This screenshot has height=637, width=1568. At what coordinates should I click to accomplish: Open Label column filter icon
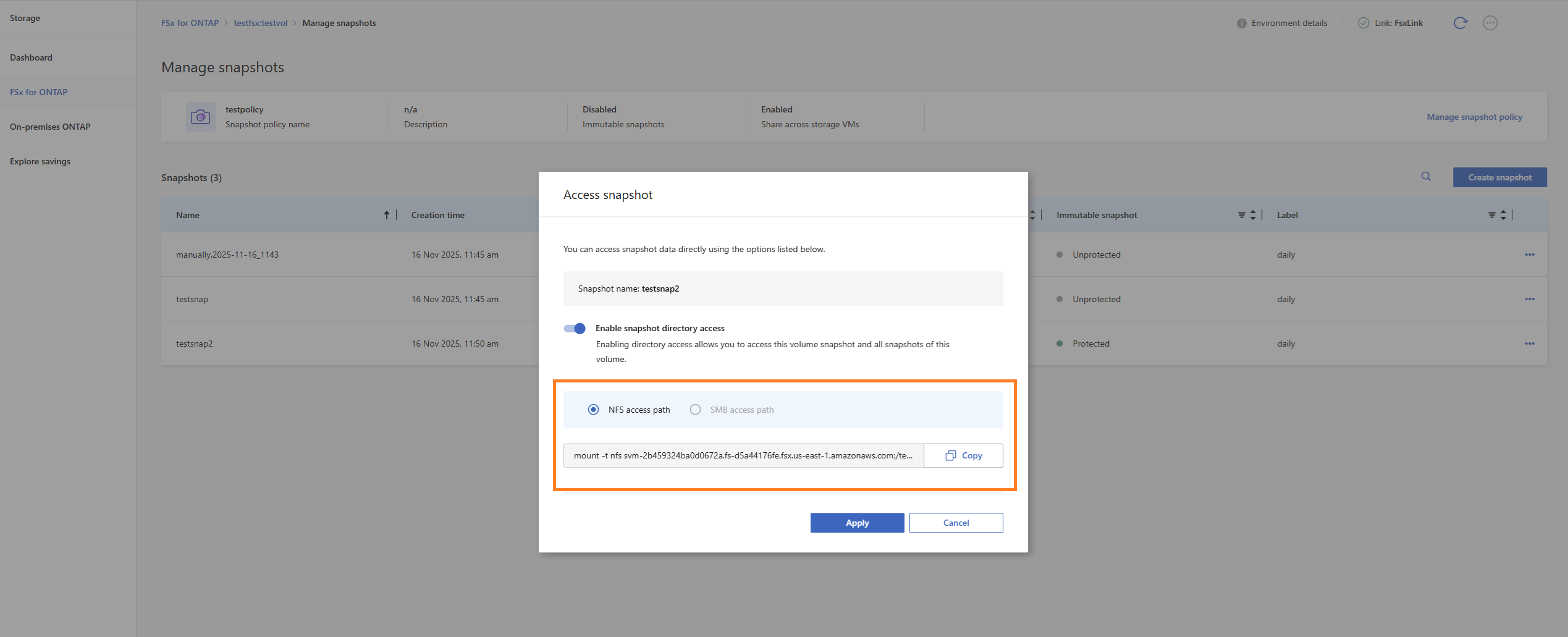coord(1492,215)
